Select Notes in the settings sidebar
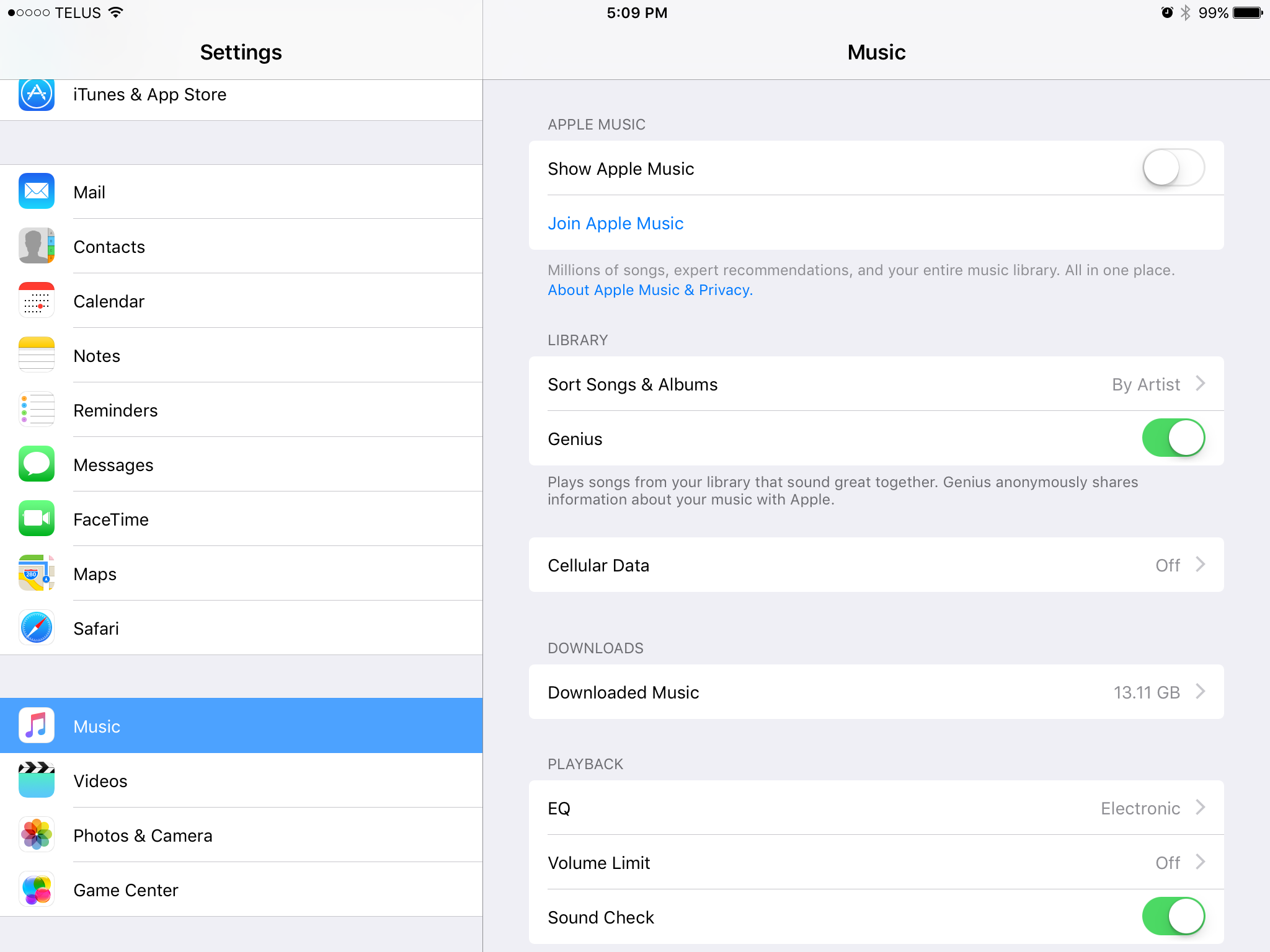This screenshot has width=1270, height=952. [97, 356]
